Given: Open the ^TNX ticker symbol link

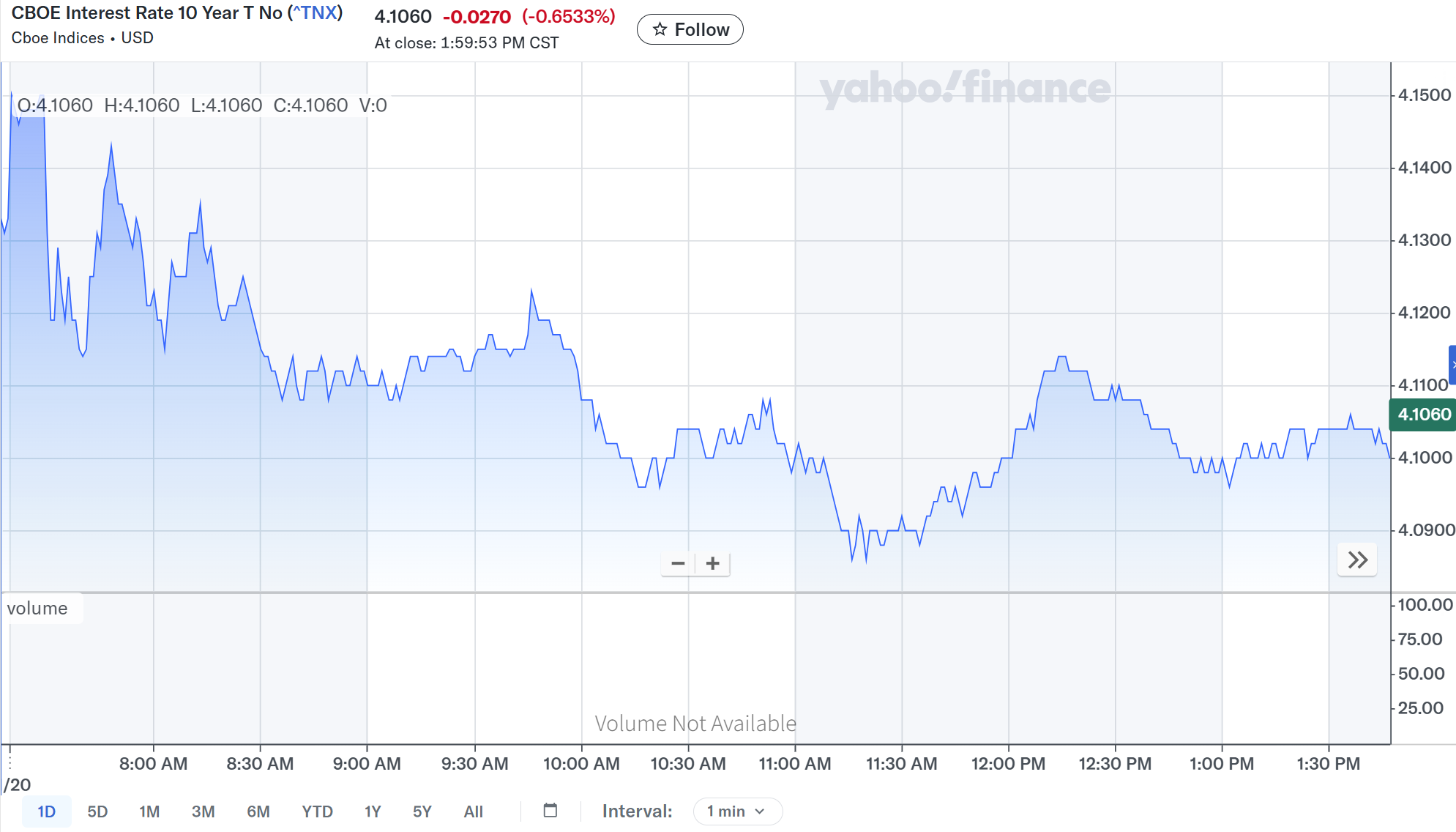Looking at the screenshot, I should pyautogui.click(x=316, y=13).
